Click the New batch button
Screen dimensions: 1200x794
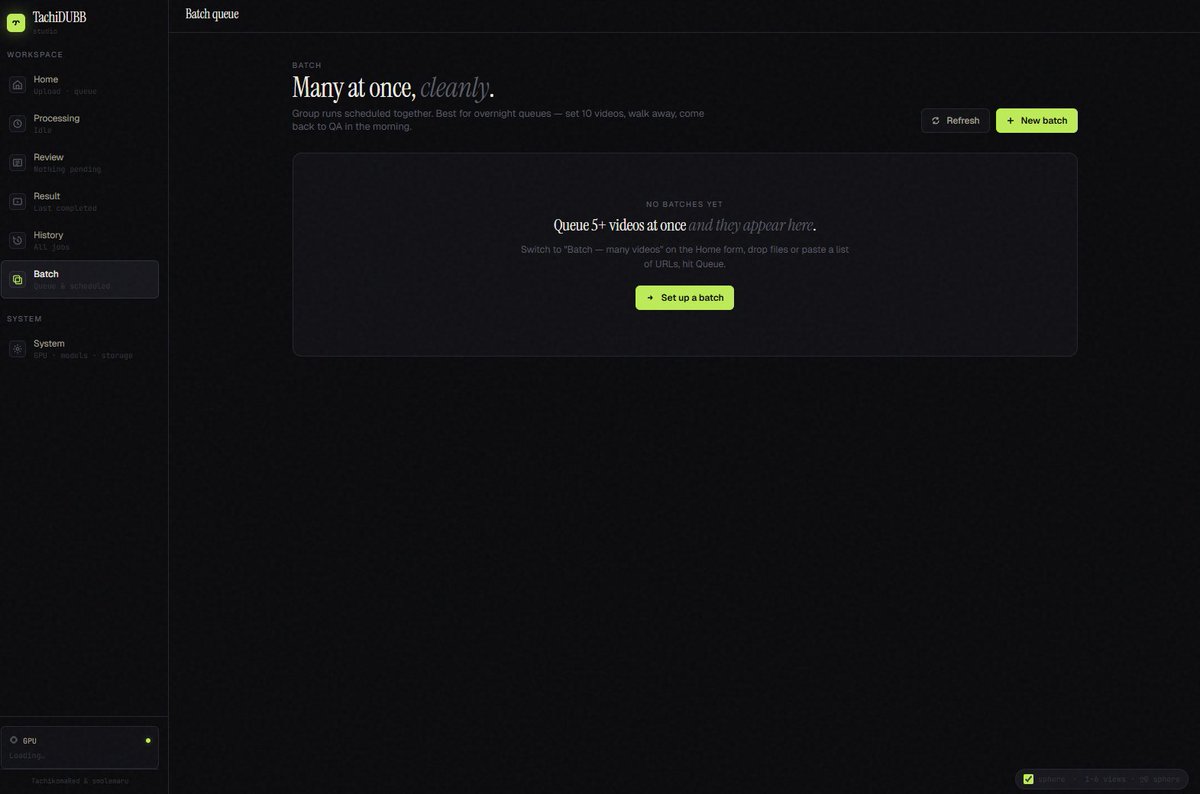click(x=1036, y=121)
